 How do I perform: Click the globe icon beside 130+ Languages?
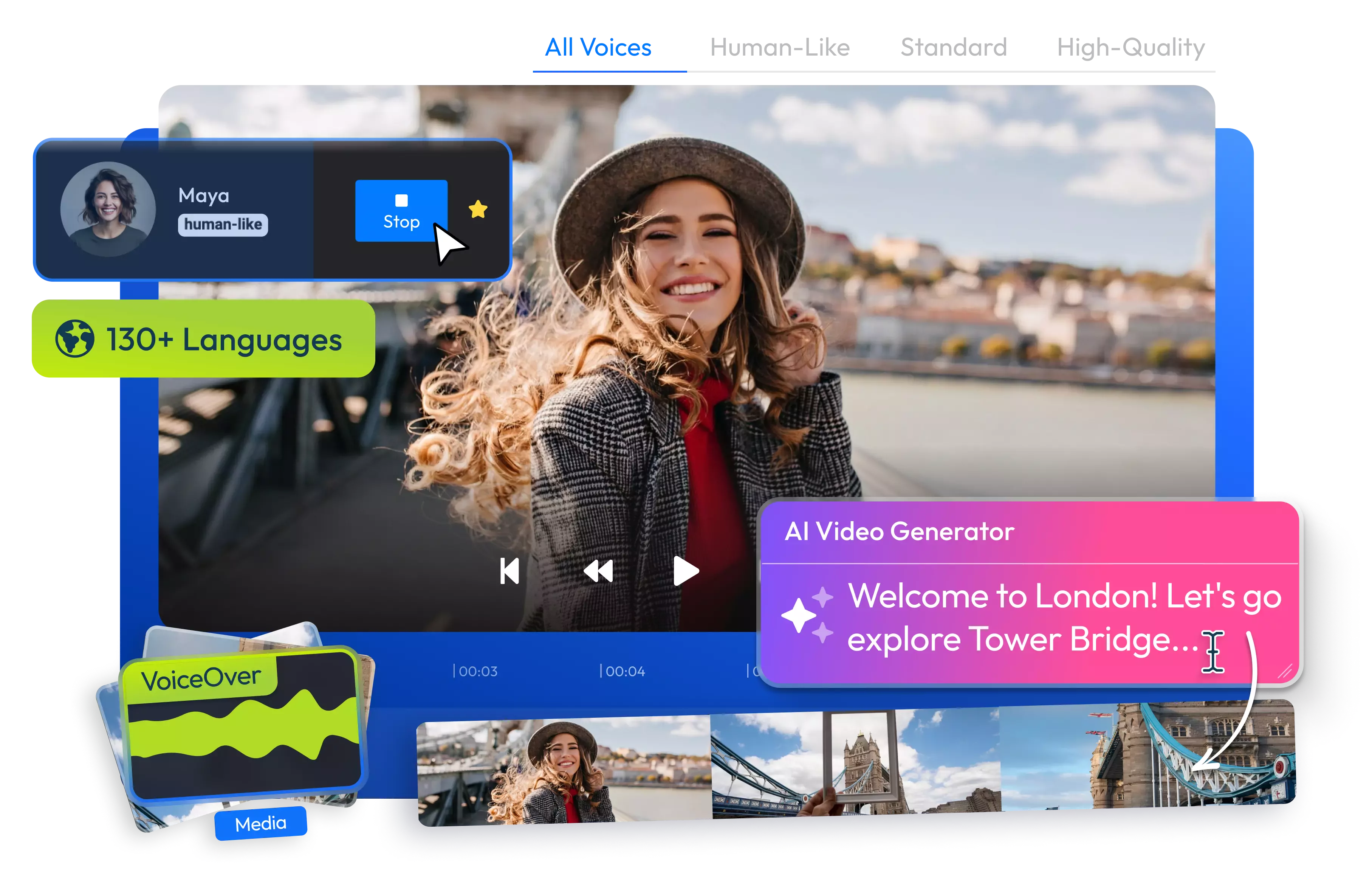74,338
